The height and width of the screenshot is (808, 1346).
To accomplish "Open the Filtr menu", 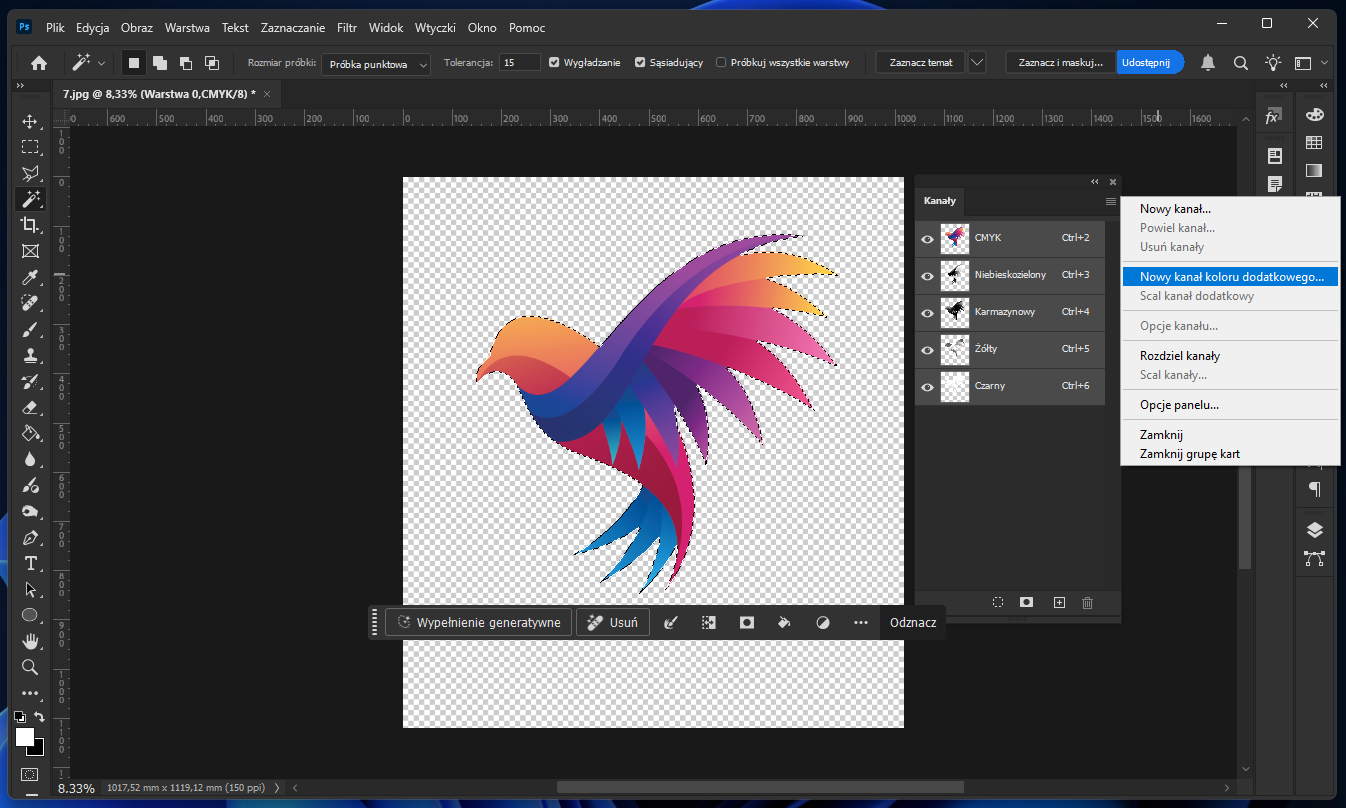I will [x=346, y=27].
